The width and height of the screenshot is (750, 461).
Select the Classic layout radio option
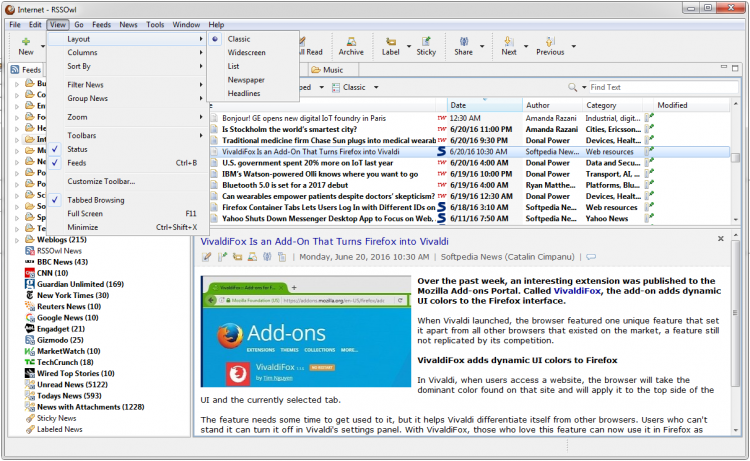254,39
